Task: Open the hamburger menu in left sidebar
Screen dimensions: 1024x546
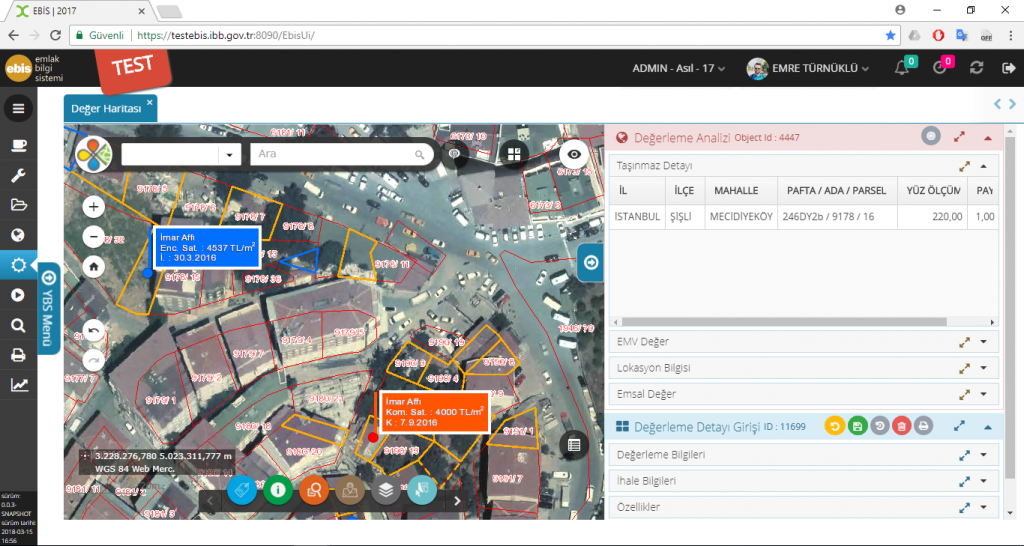Action: [18, 108]
